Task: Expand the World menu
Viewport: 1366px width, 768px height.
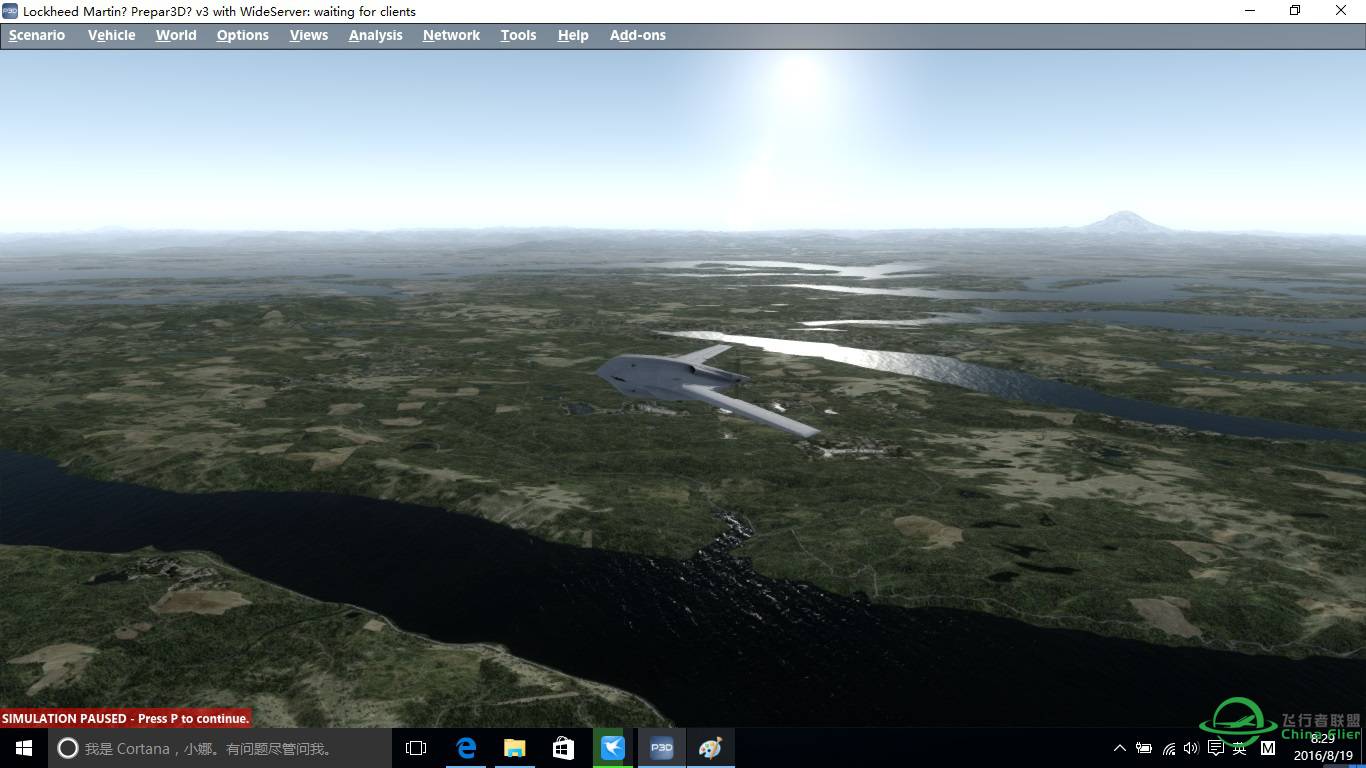Action: [176, 35]
